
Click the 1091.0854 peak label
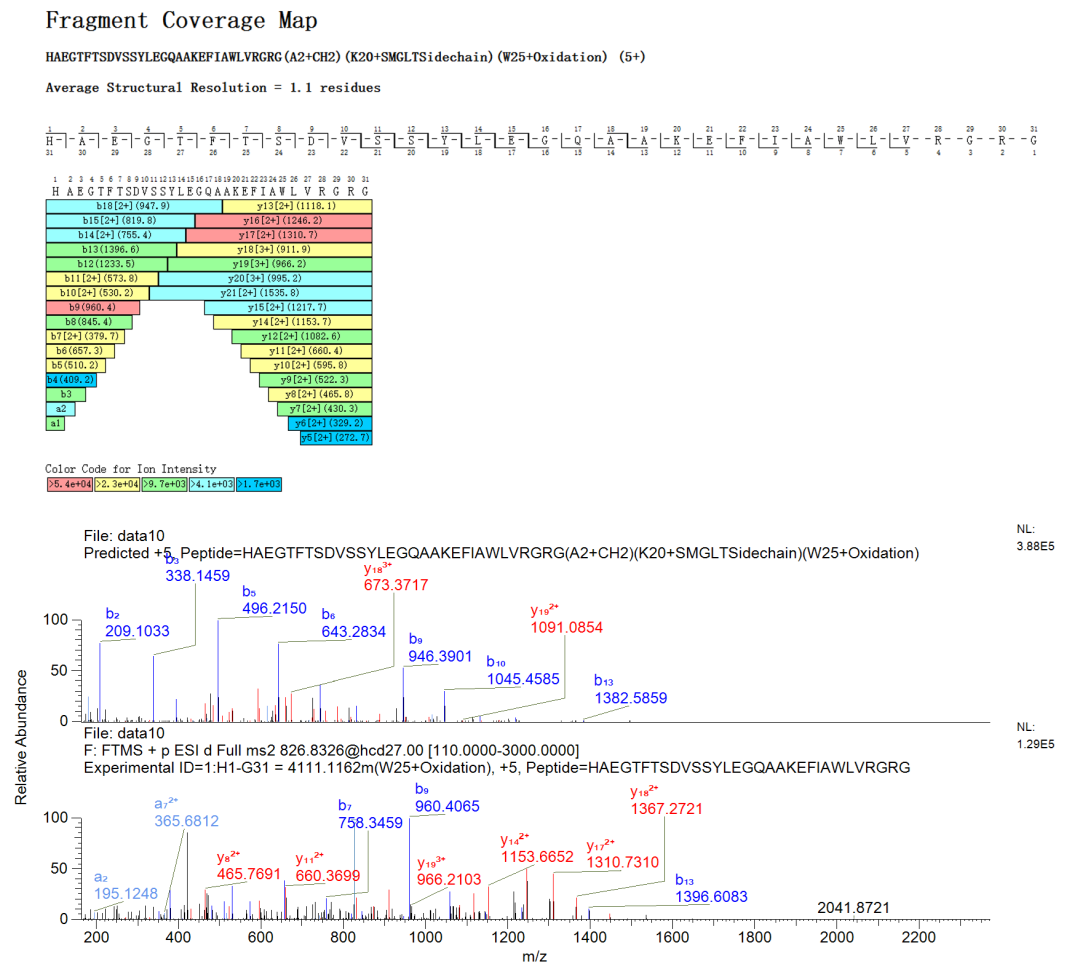[565, 627]
